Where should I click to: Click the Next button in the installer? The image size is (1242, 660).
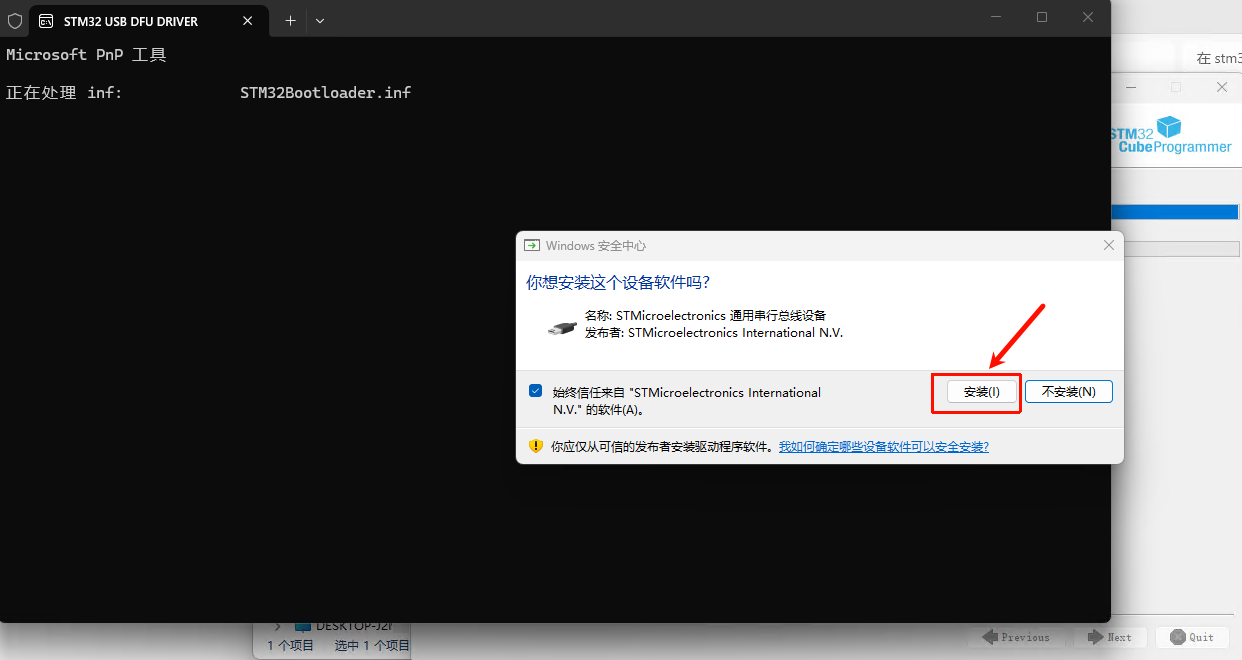pyautogui.click(x=1110, y=637)
